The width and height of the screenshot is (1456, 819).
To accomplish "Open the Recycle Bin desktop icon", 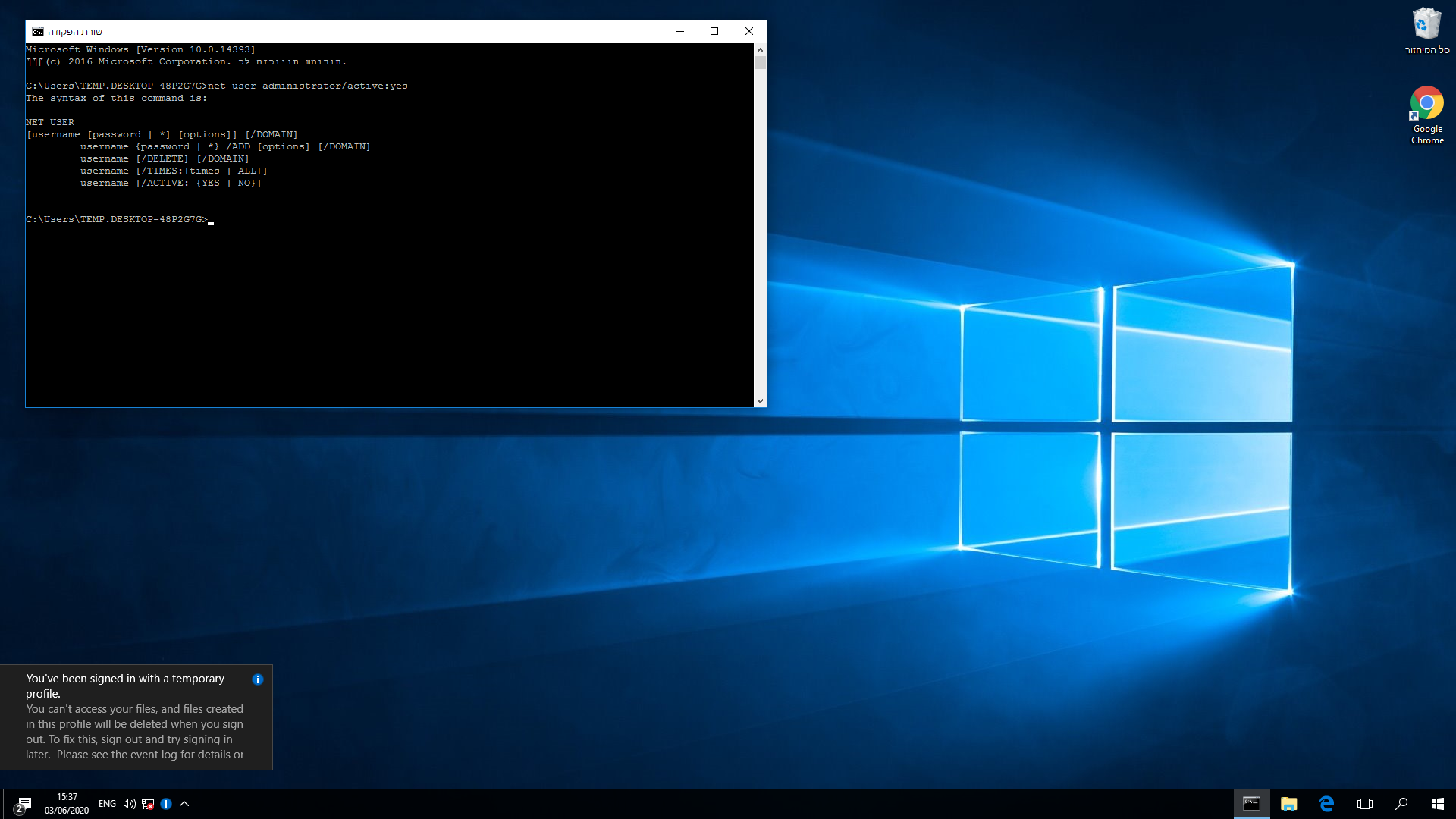I will (x=1426, y=30).
